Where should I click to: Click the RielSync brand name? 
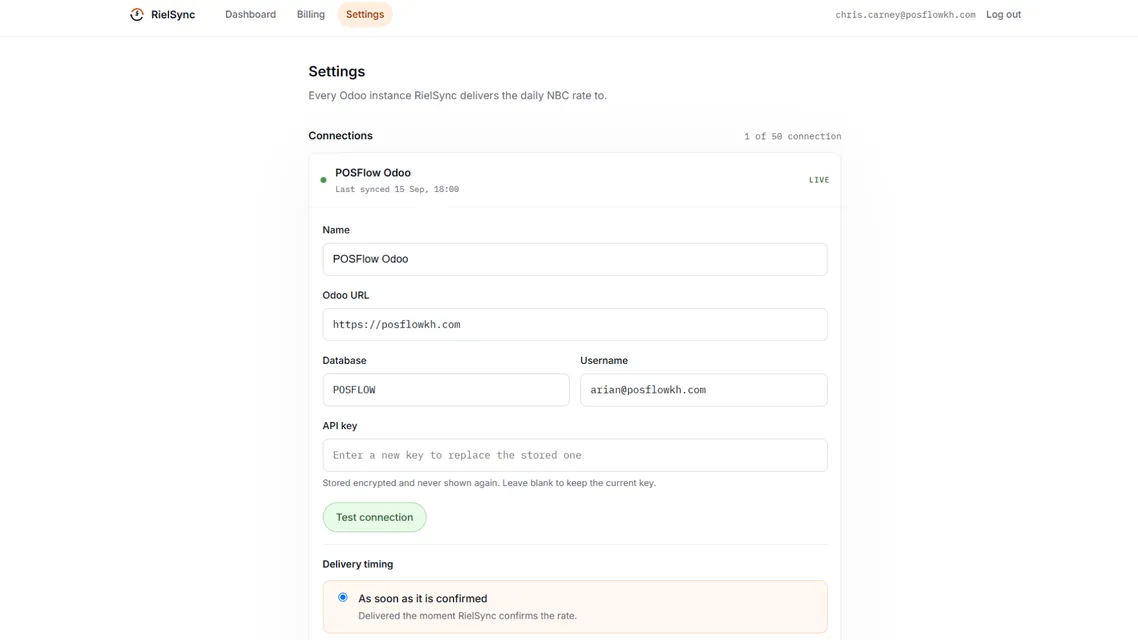[173, 15]
